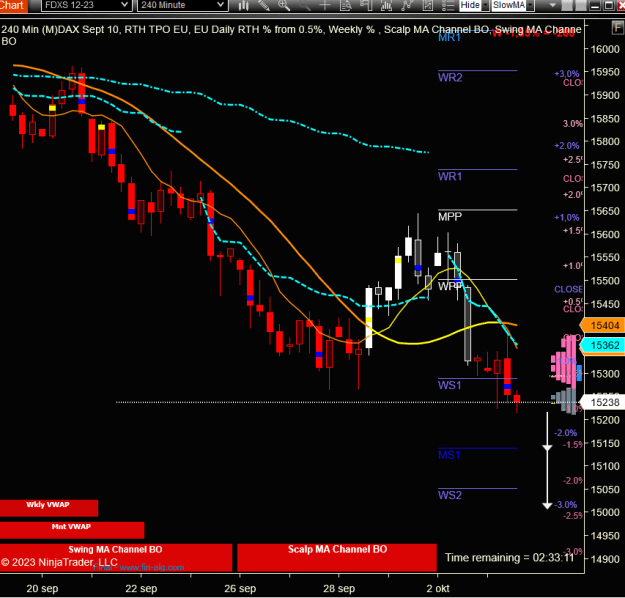Open the strategy performance chart icon
The width and height of the screenshot is (625, 598).
(428, 5)
